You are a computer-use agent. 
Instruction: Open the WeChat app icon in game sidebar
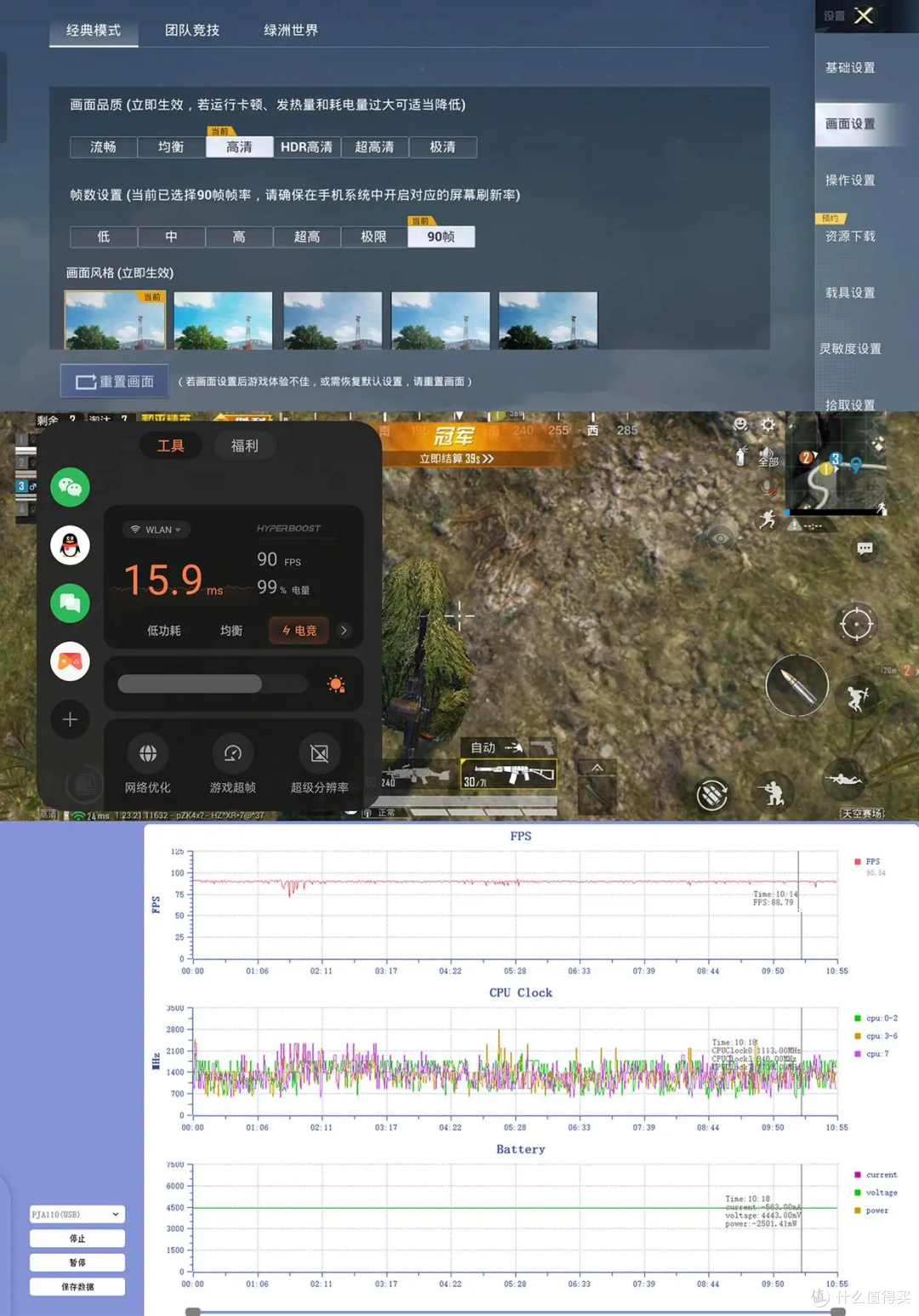tap(70, 487)
